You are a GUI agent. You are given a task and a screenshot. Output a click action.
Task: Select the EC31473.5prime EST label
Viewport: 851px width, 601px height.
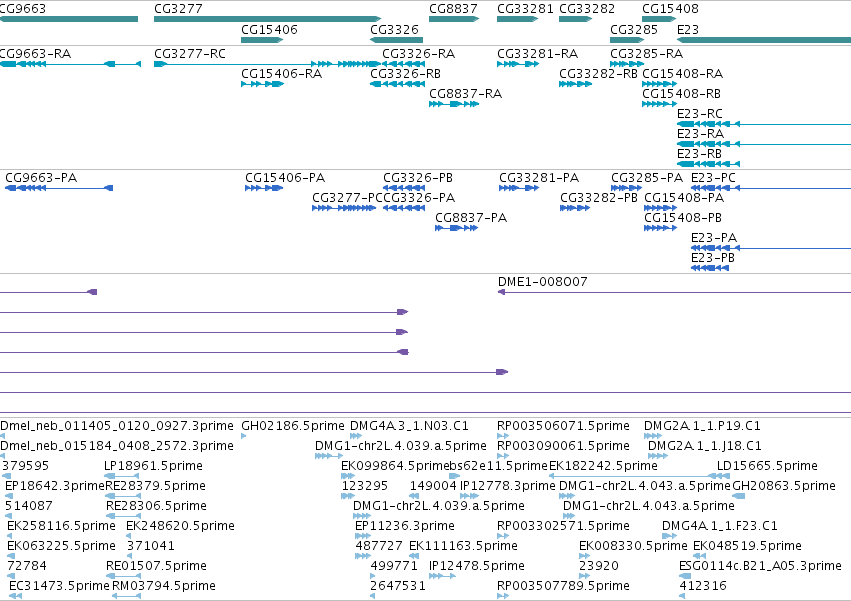pos(59,586)
